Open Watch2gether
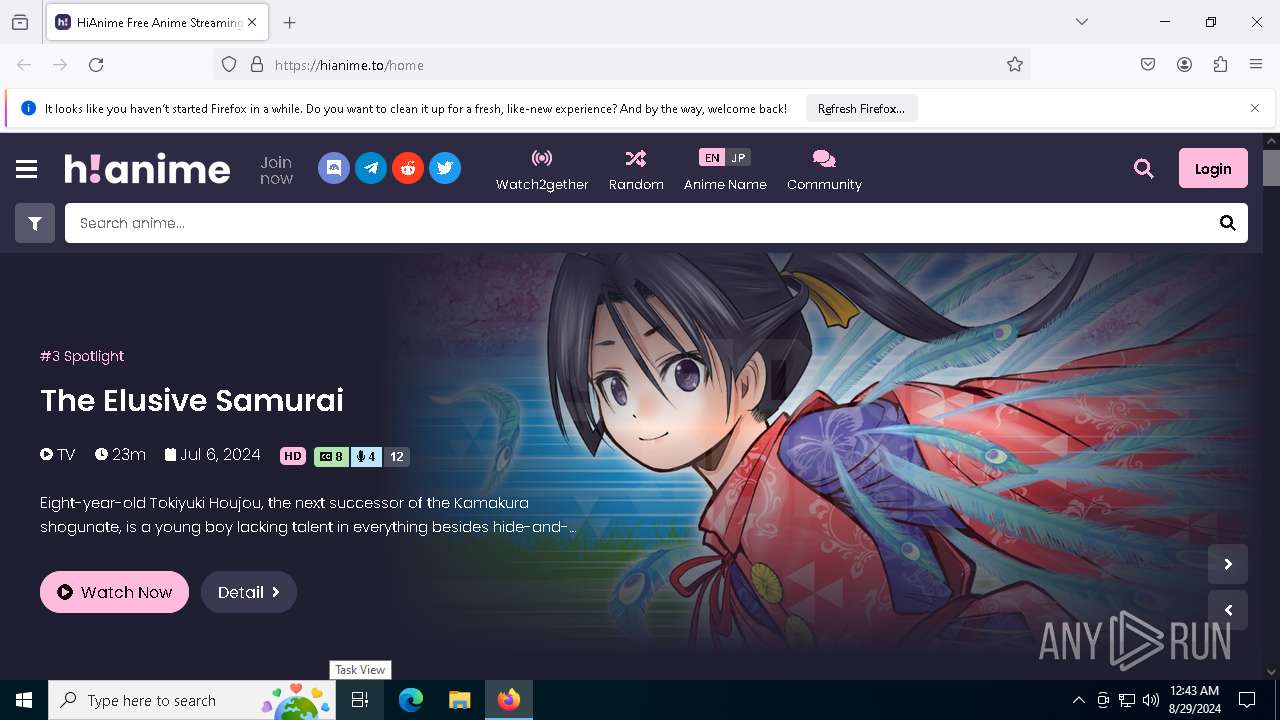 (542, 170)
